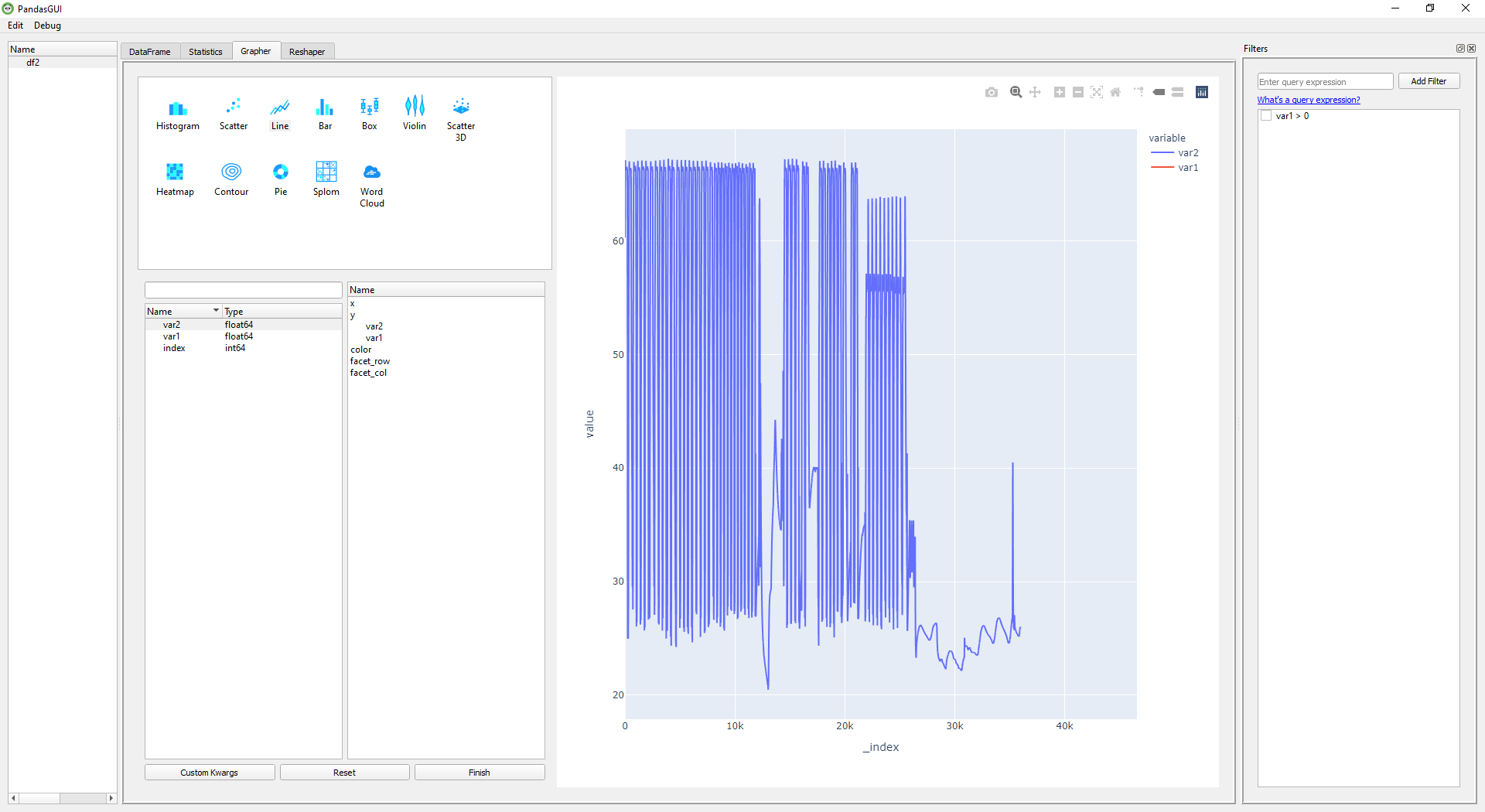Open the Edit menu
Viewport: 1485px width, 812px height.
[15, 26]
